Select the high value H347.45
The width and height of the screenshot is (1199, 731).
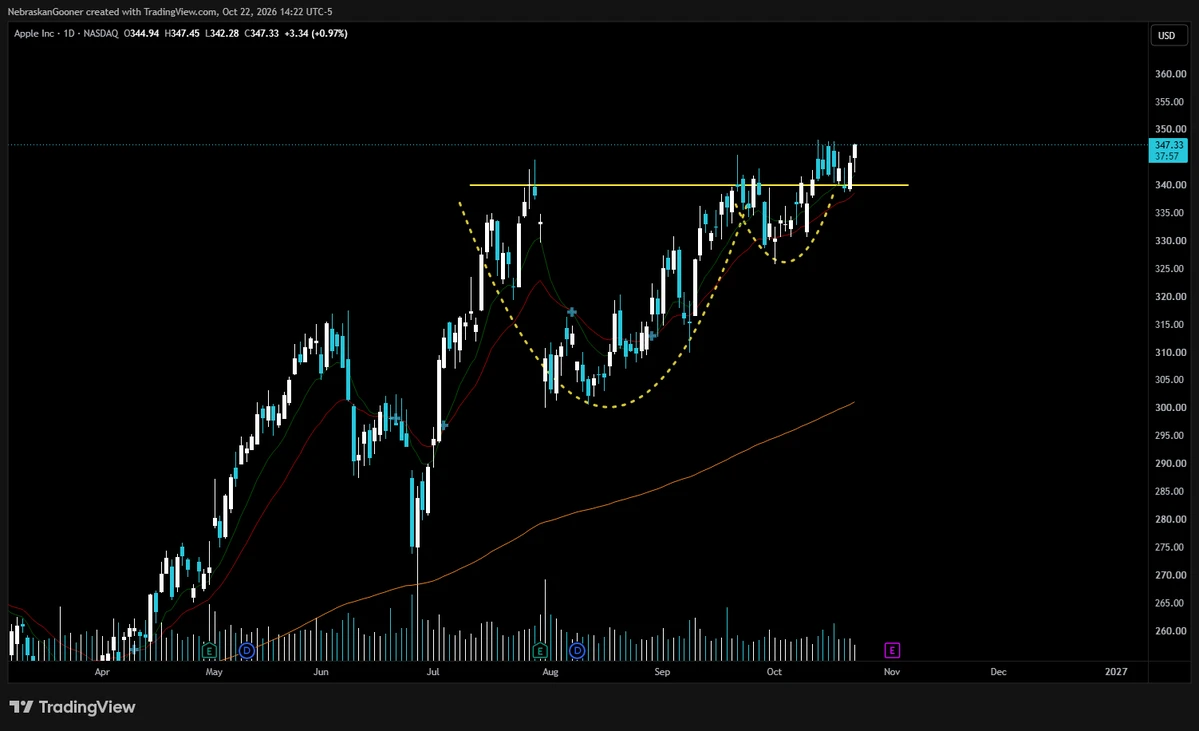click(182, 34)
